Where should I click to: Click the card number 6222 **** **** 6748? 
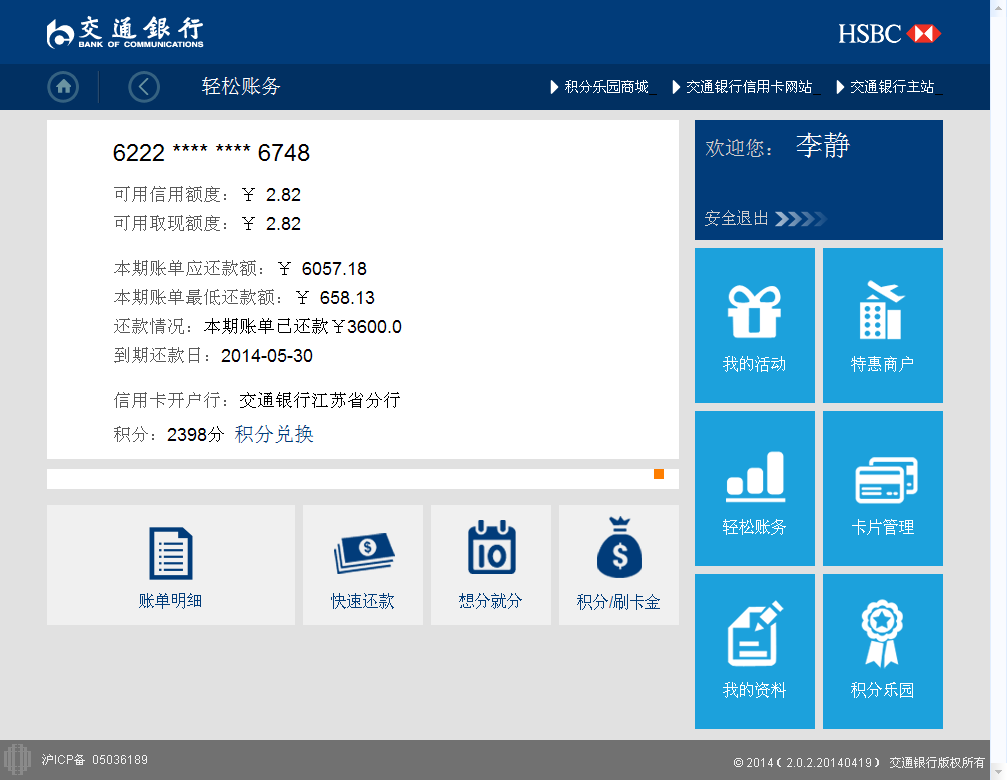point(211,153)
